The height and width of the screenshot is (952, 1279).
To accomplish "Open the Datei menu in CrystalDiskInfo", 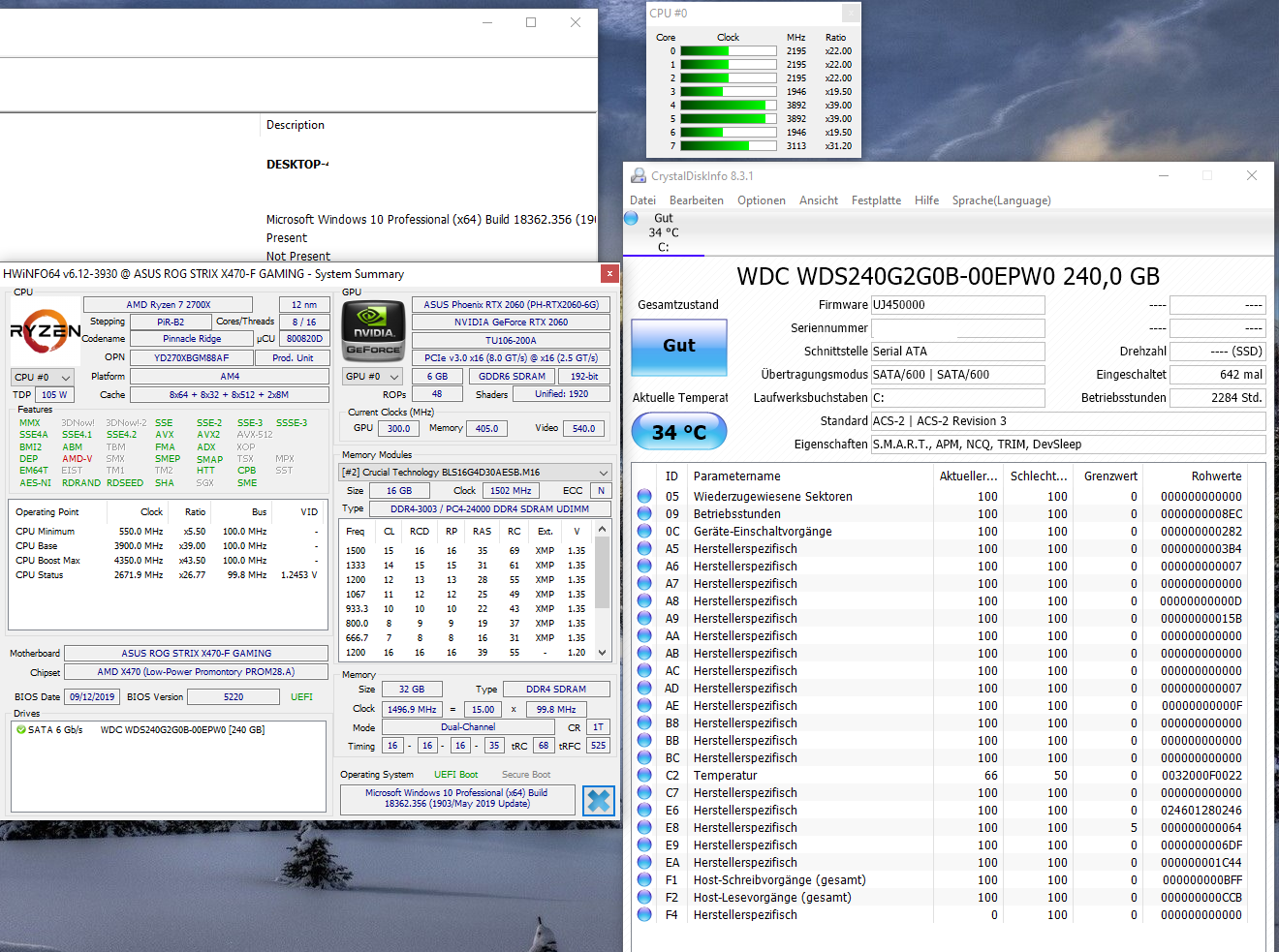I will coord(642,200).
